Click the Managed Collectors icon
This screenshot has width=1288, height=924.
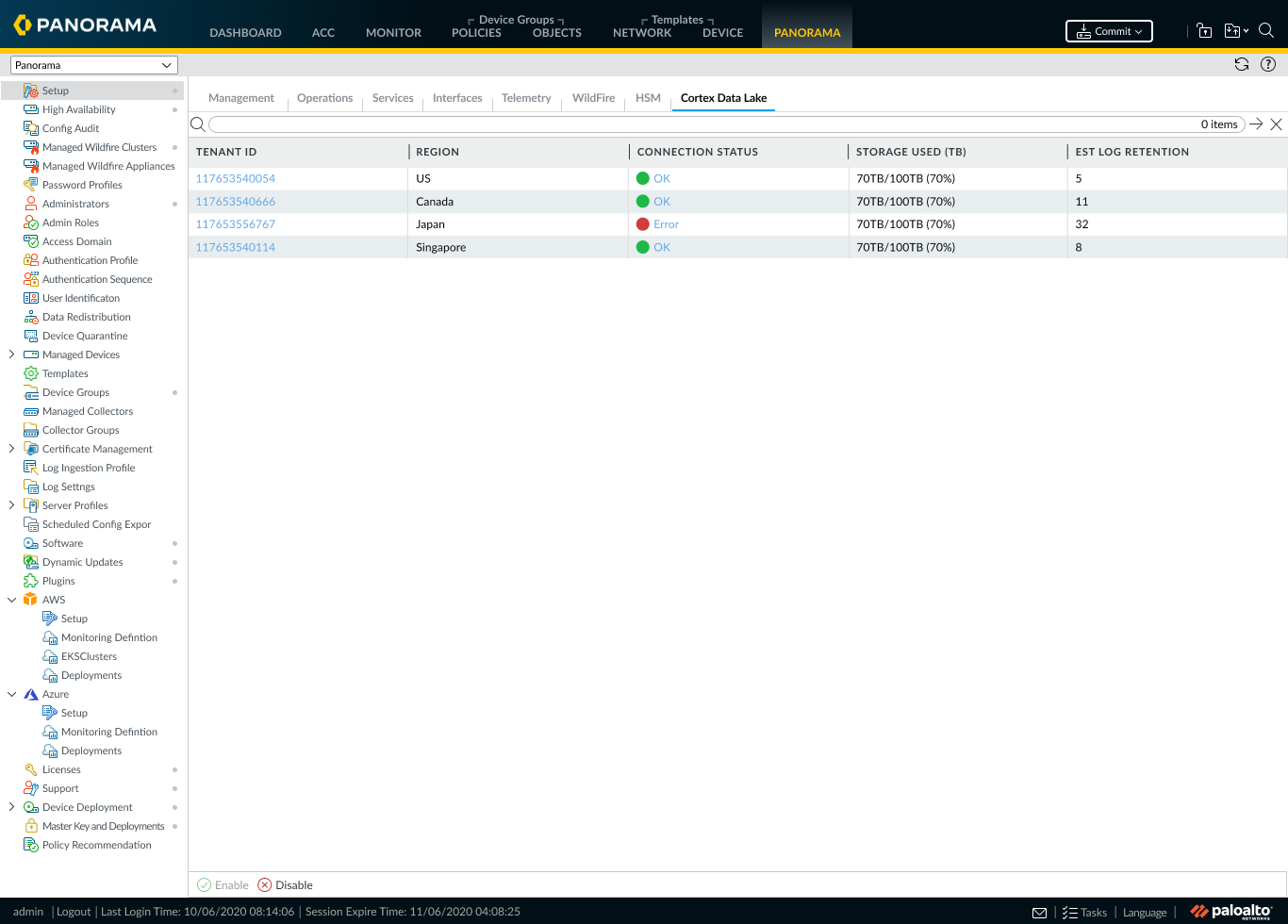(31, 411)
